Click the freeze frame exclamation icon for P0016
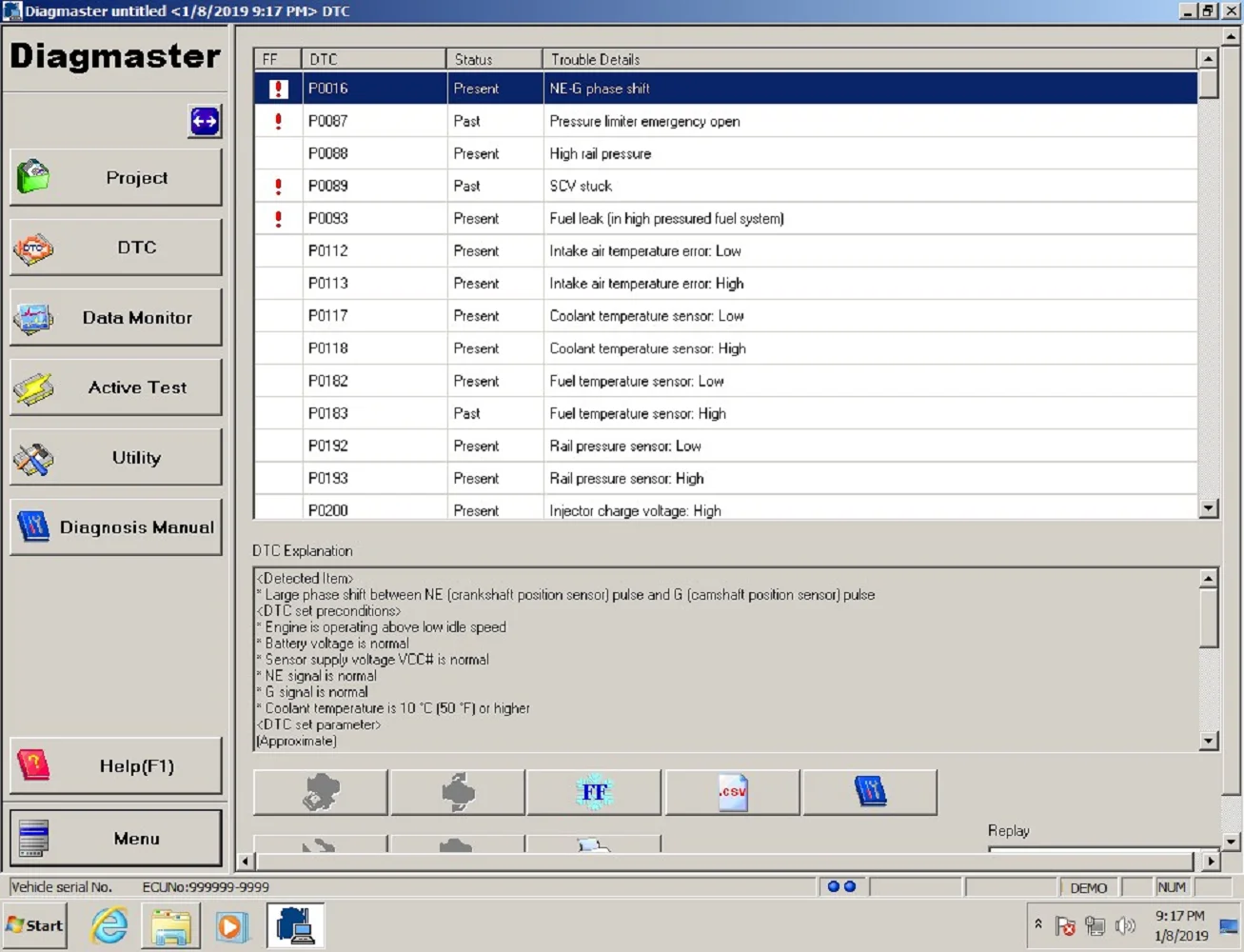 [x=278, y=89]
